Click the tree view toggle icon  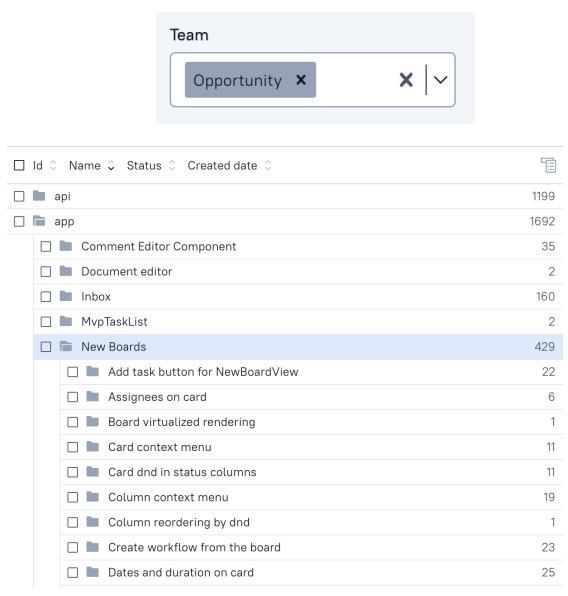[548, 165]
